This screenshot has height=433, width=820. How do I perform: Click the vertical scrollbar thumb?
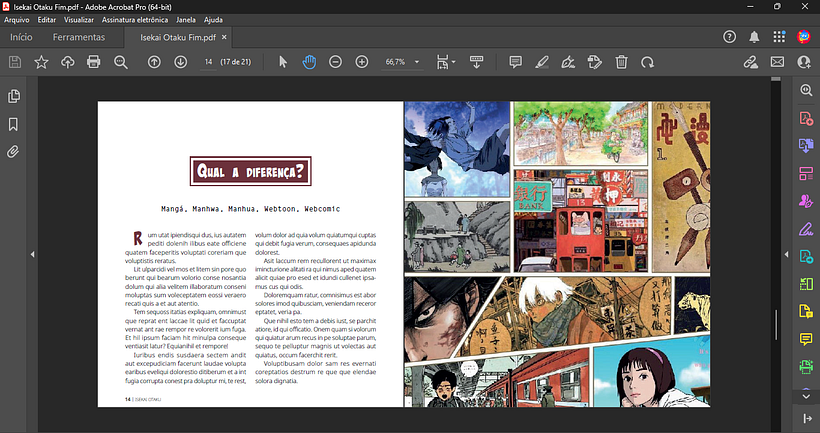(x=776, y=325)
